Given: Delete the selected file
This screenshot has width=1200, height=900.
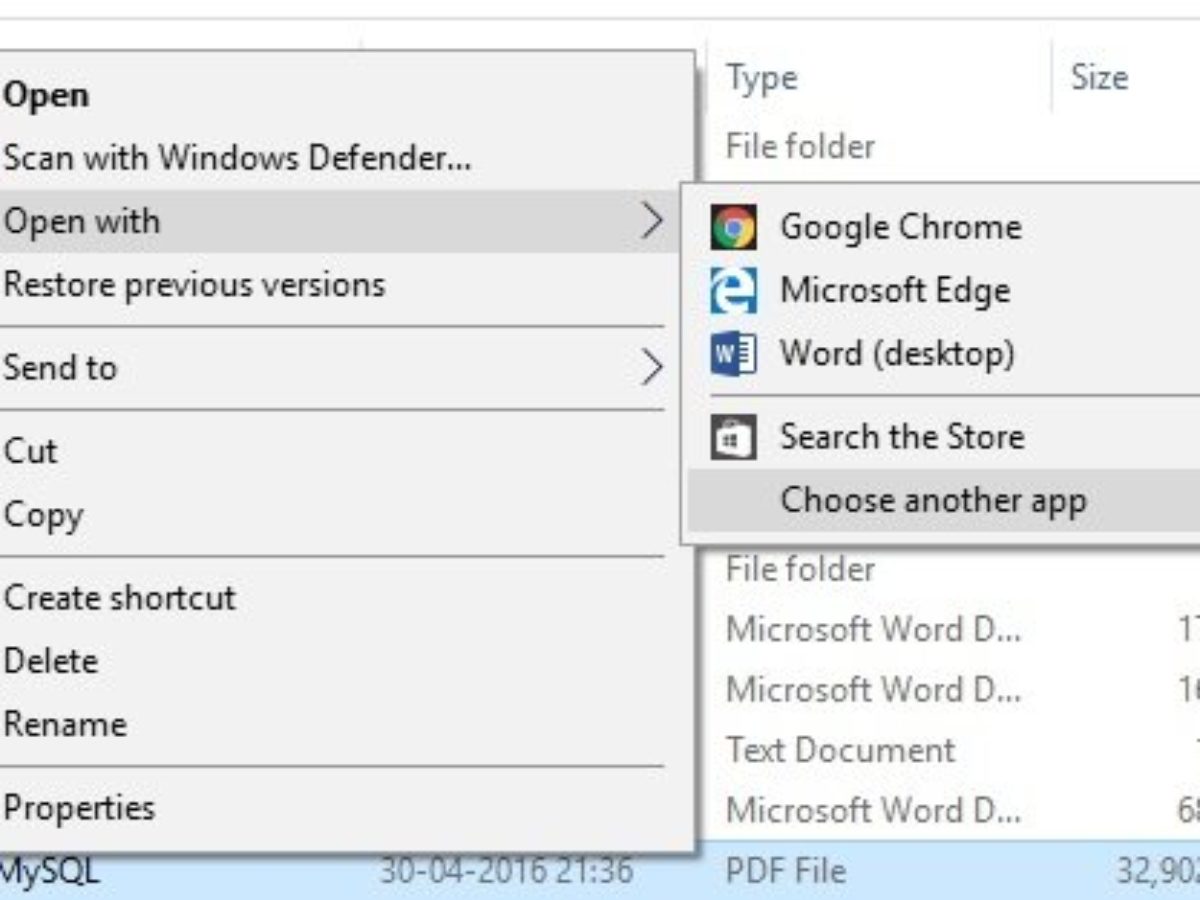Looking at the screenshot, I should 51,661.
